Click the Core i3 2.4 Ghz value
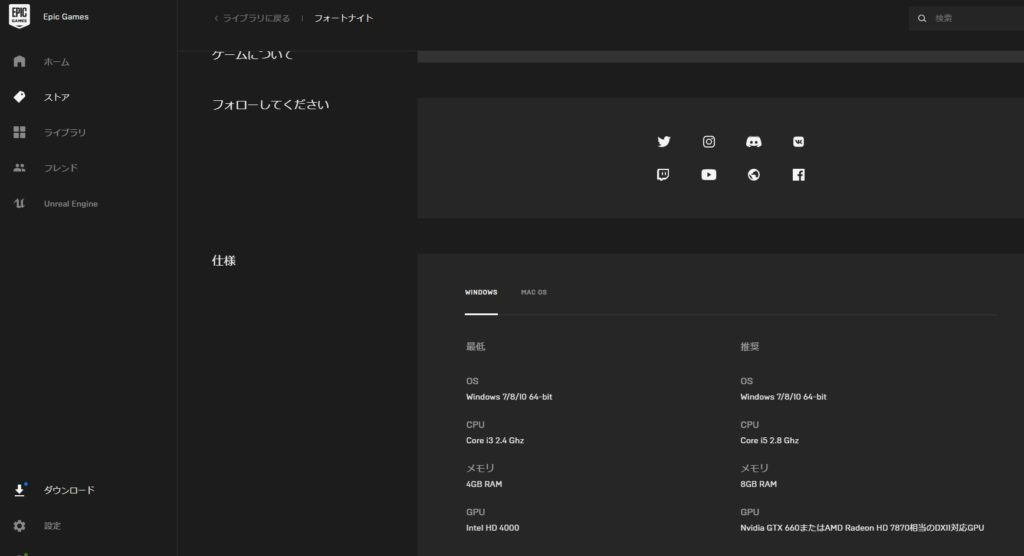The height and width of the screenshot is (556, 1024). pos(494,440)
